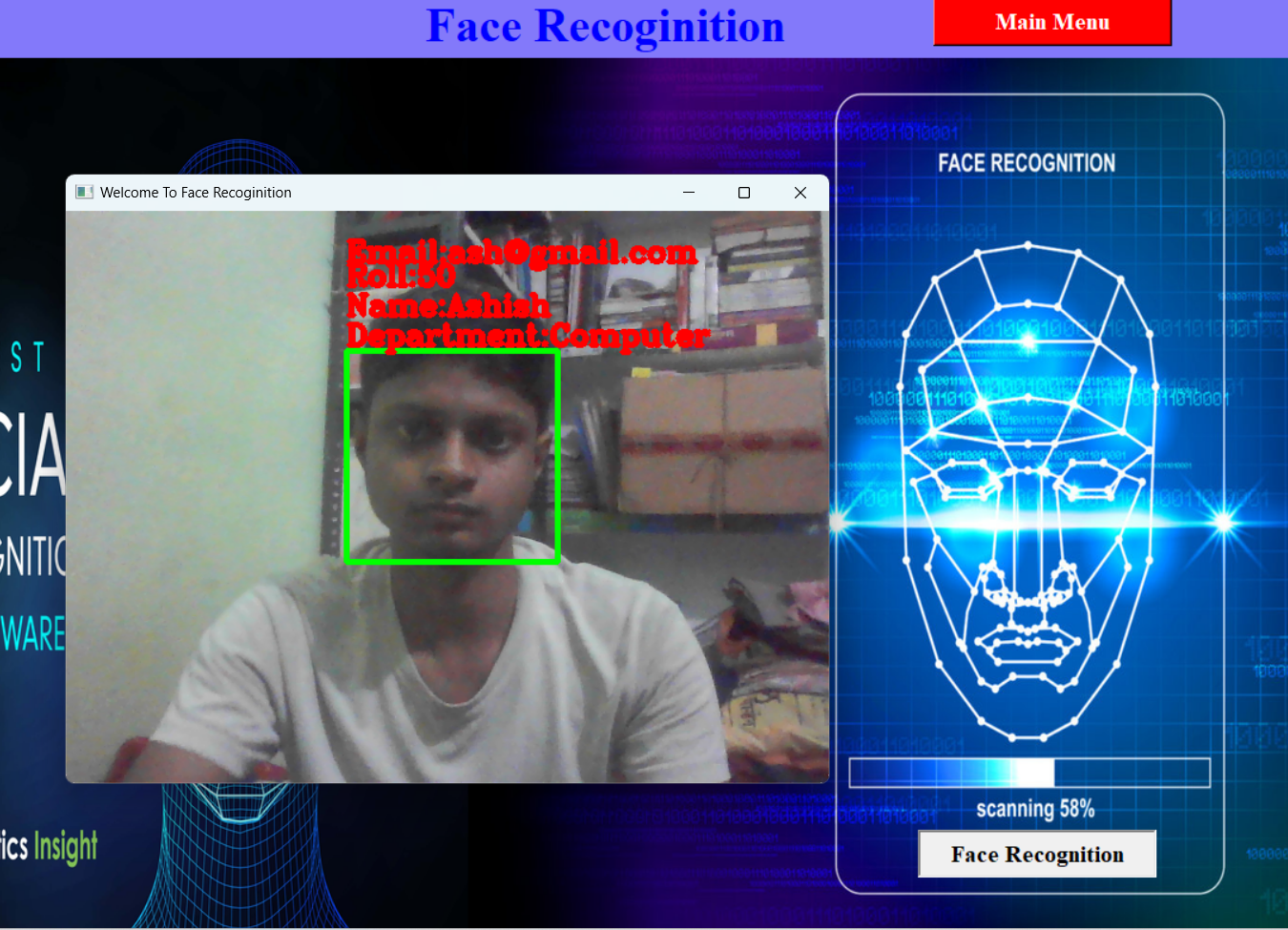Viewport: 1288px width, 930px height.
Task: Click the Roll number overlay text
Action: pyautogui.click(x=401, y=278)
